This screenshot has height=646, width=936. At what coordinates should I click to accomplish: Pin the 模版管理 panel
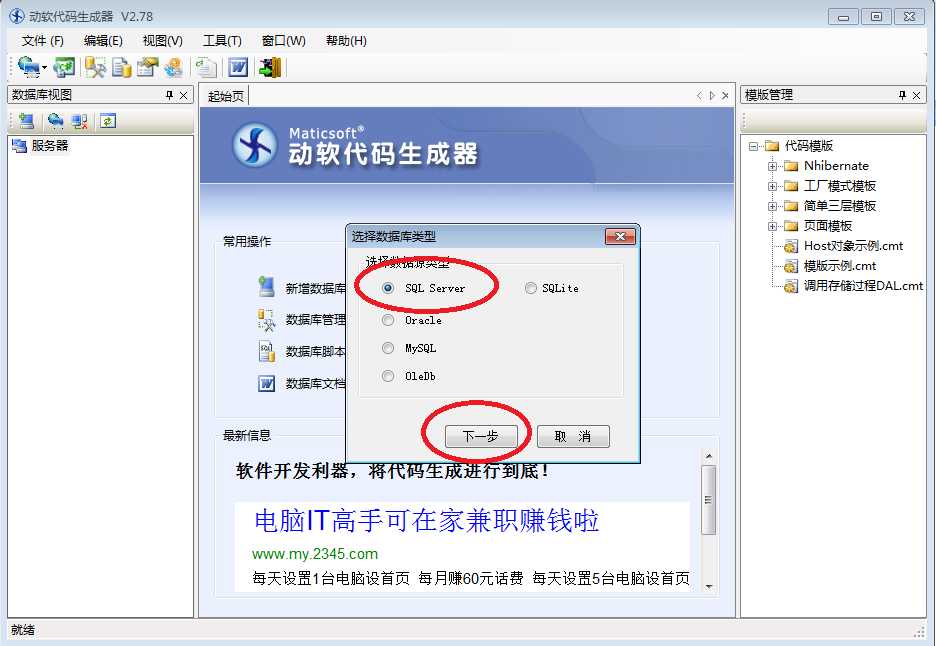pos(902,95)
